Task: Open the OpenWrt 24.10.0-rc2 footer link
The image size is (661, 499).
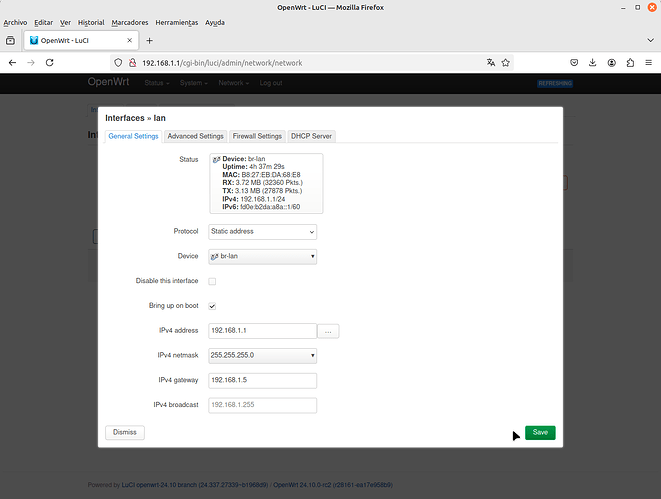Action: (x=333, y=485)
